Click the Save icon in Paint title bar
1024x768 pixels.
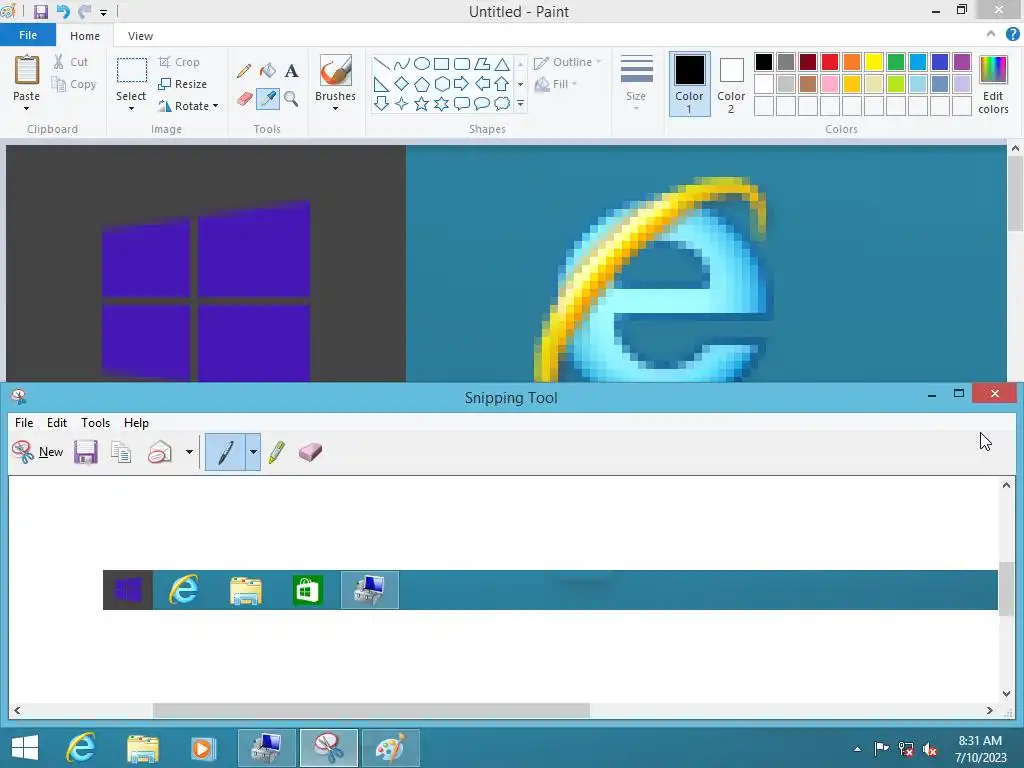(40, 12)
